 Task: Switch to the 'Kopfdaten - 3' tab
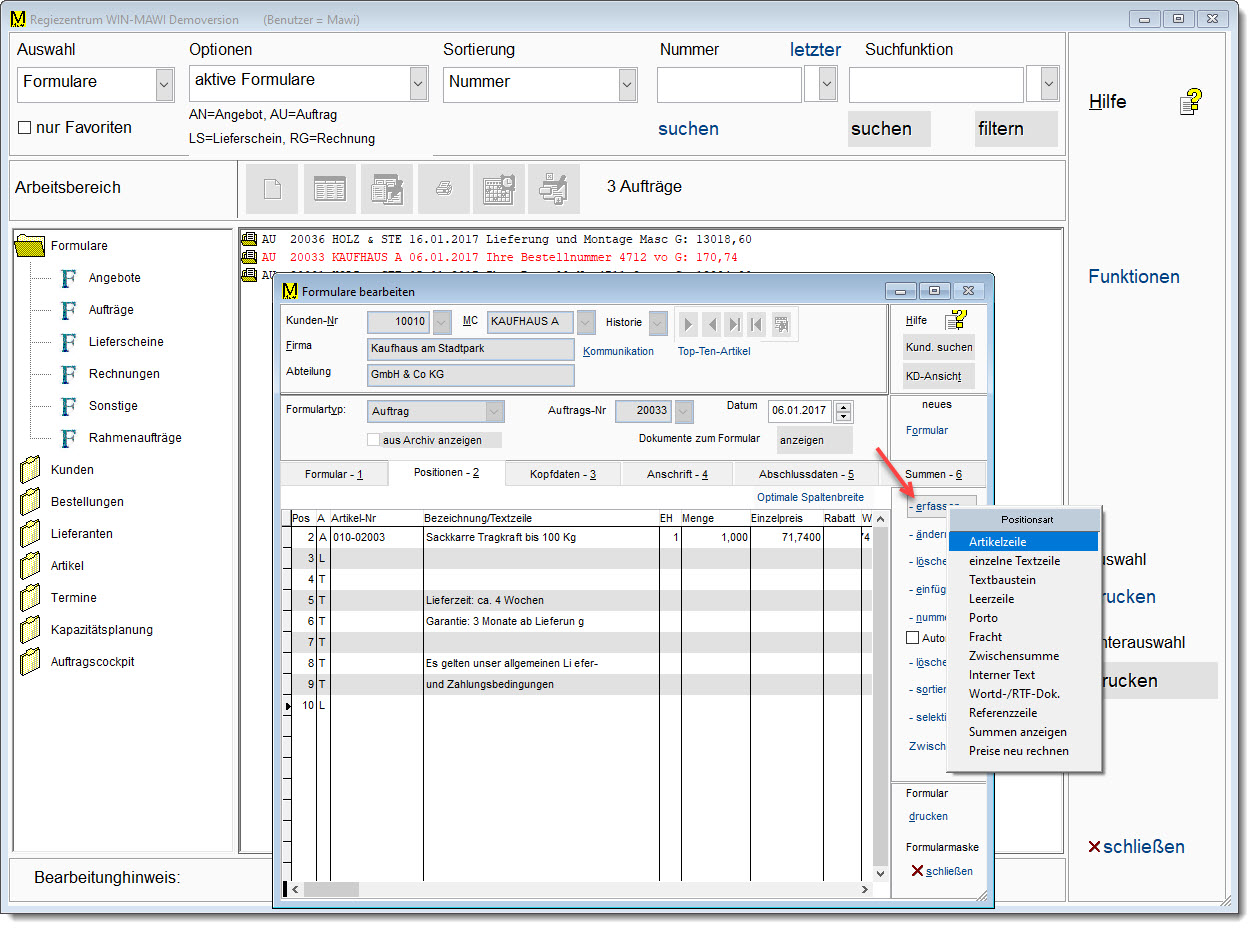[x=563, y=474]
